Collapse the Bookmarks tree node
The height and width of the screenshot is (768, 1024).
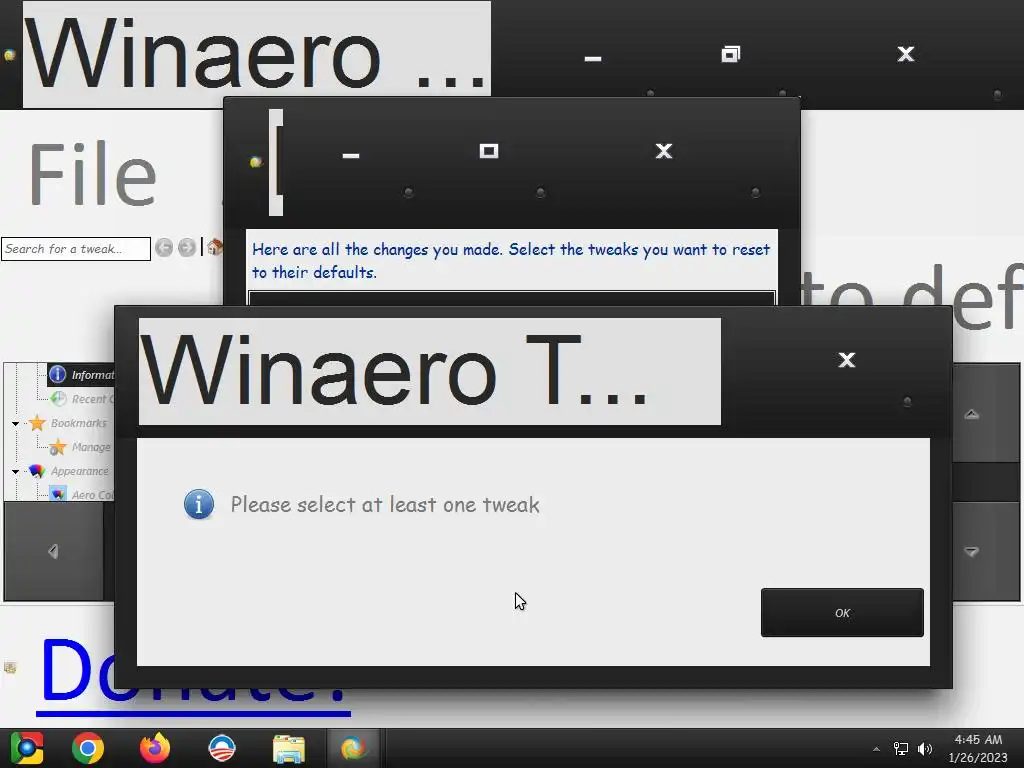pyautogui.click(x=16, y=423)
